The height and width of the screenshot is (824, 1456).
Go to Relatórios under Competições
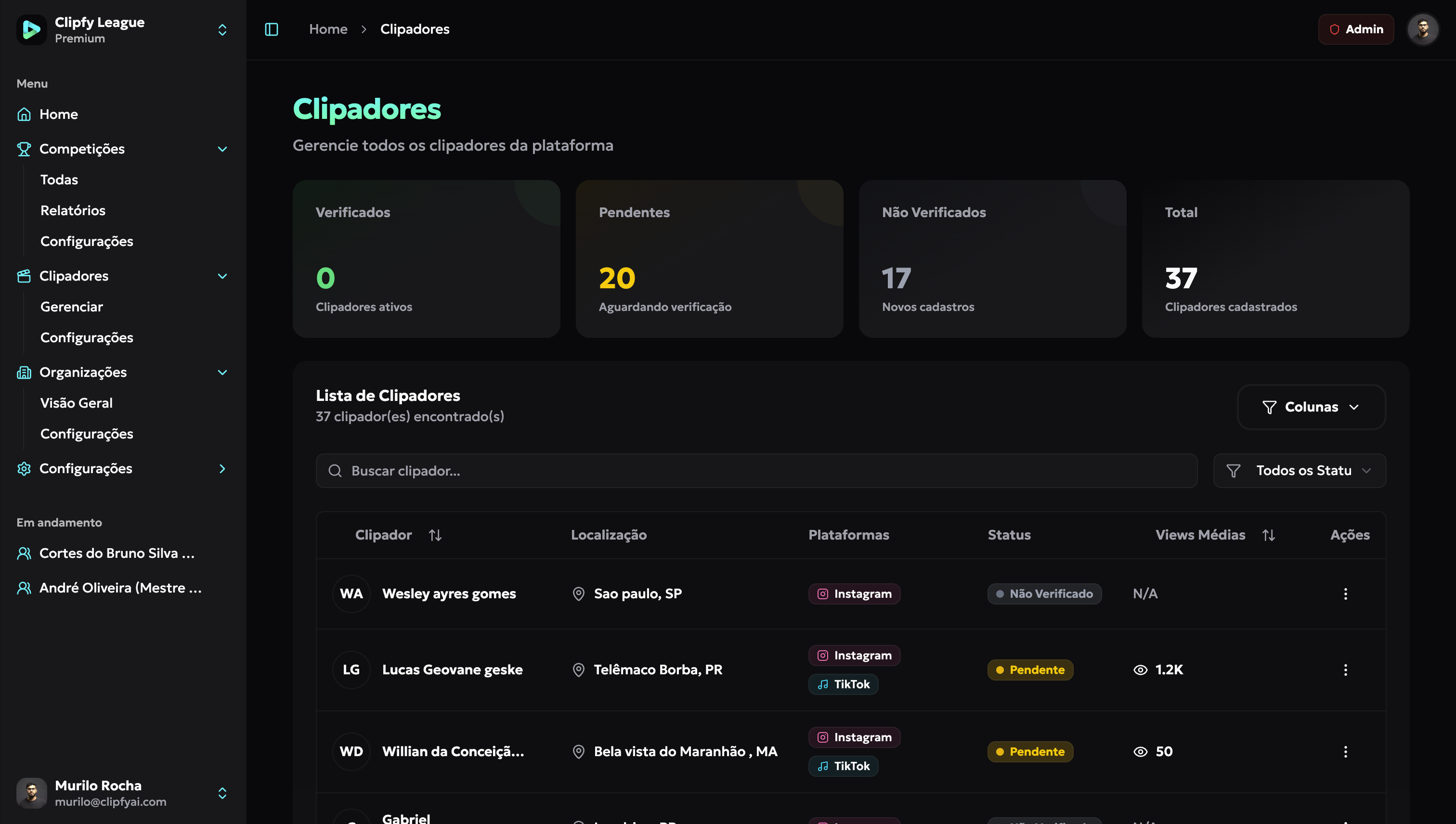[x=73, y=210]
